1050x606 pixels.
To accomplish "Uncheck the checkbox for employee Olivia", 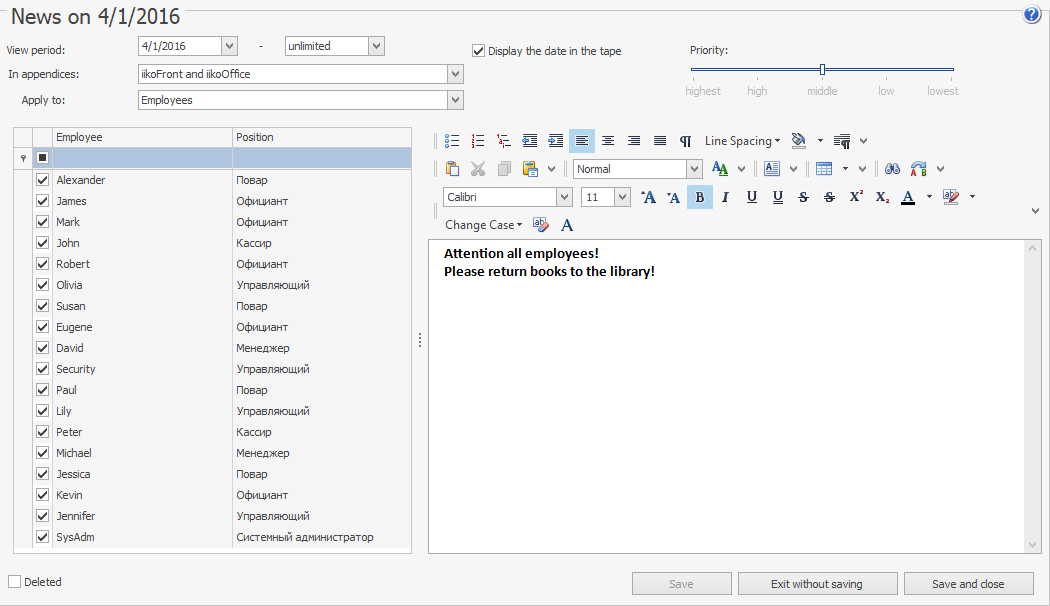I will pyautogui.click(x=42, y=285).
